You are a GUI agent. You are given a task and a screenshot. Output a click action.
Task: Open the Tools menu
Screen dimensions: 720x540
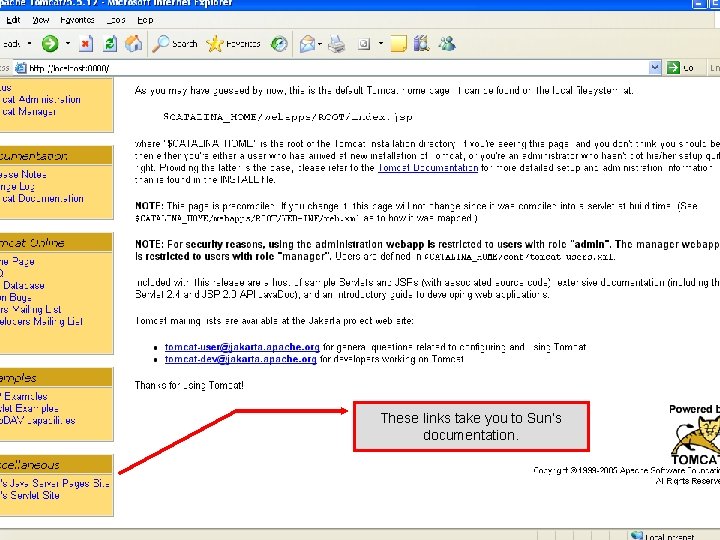(x=116, y=20)
